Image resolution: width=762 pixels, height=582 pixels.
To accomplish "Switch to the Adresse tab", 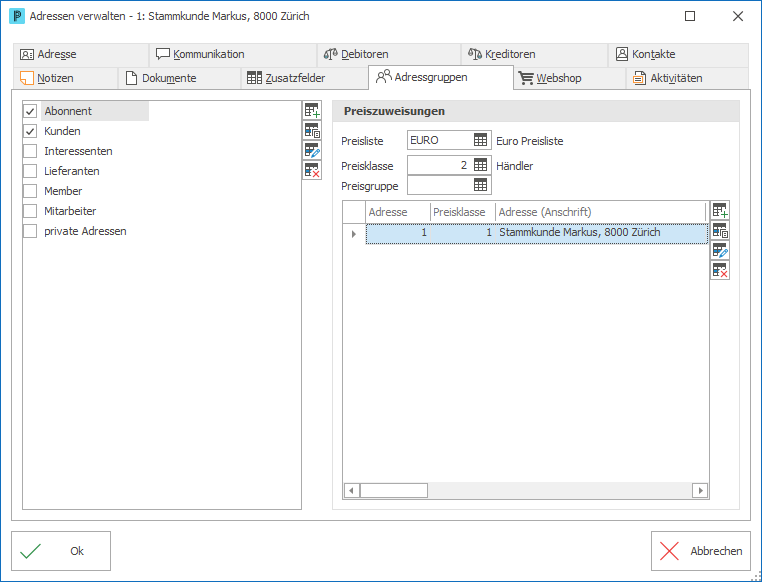I will [81, 54].
